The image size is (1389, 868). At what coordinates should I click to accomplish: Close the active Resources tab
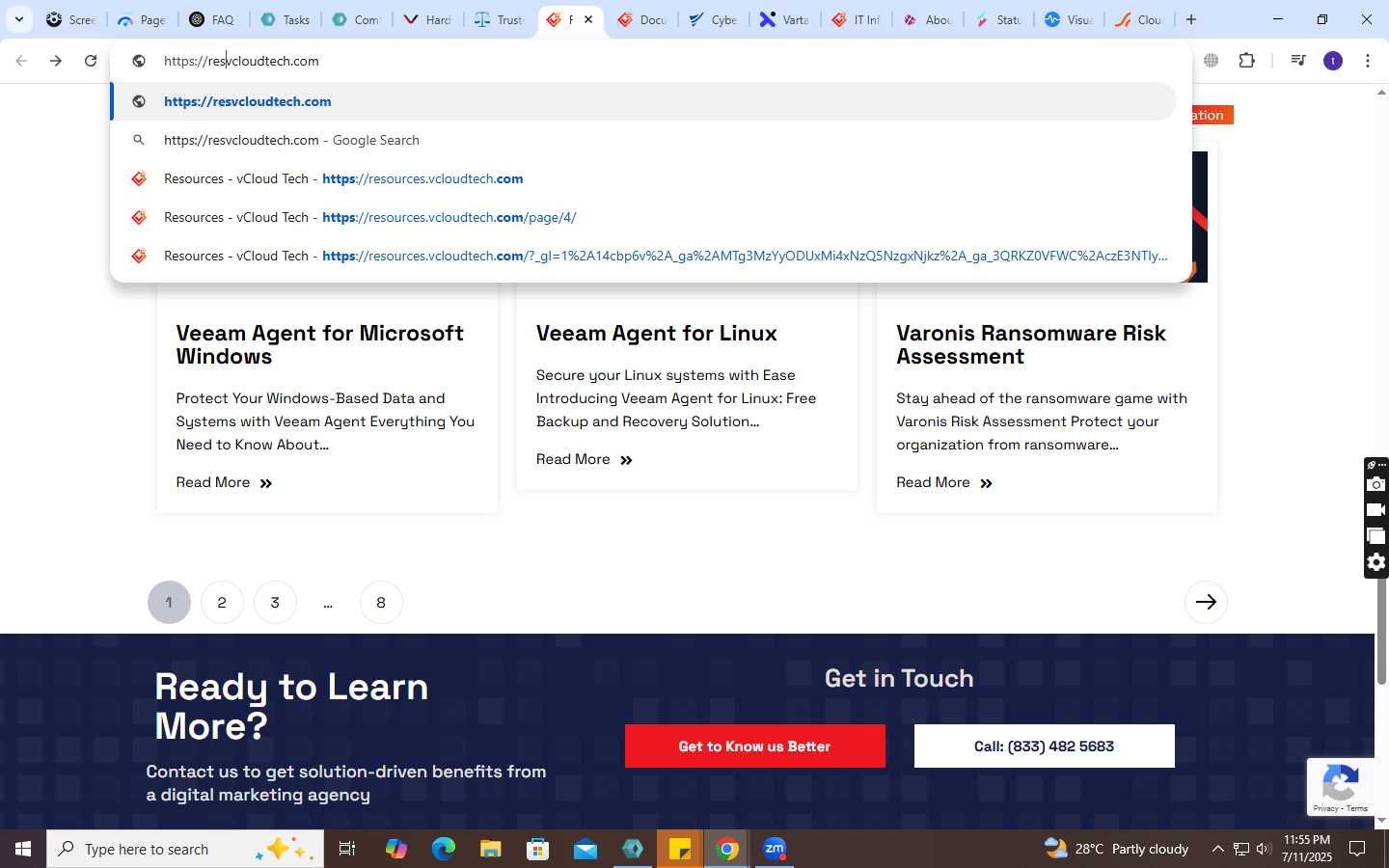588,19
